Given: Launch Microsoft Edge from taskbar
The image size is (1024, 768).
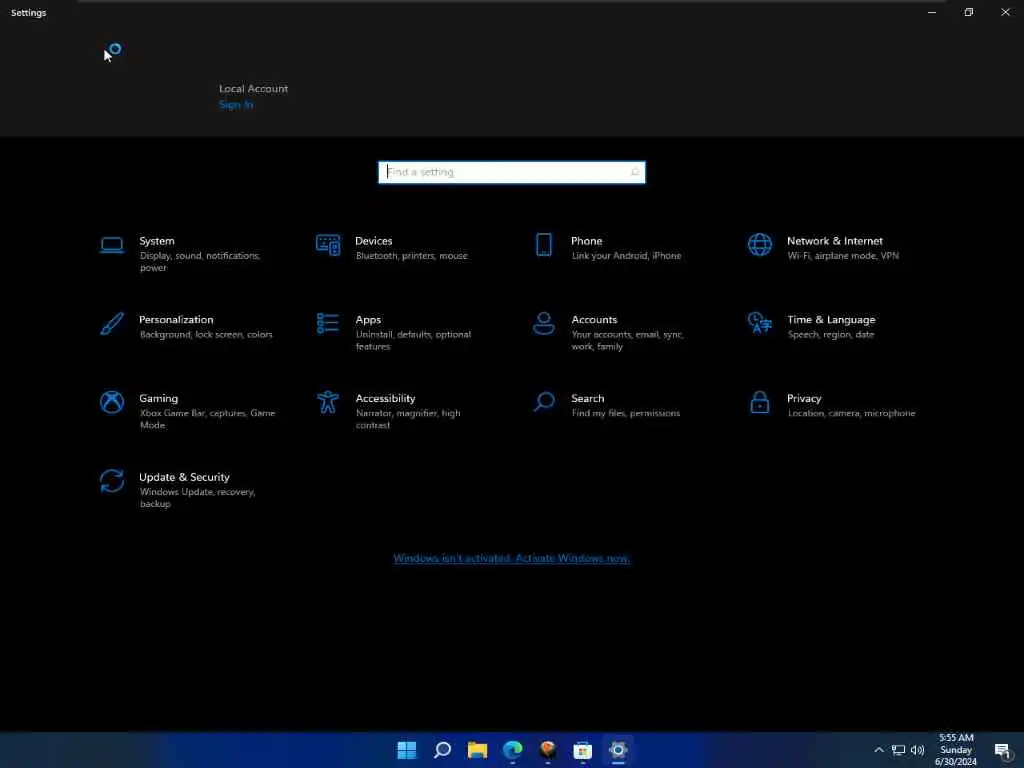Looking at the screenshot, I should coord(513,750).
